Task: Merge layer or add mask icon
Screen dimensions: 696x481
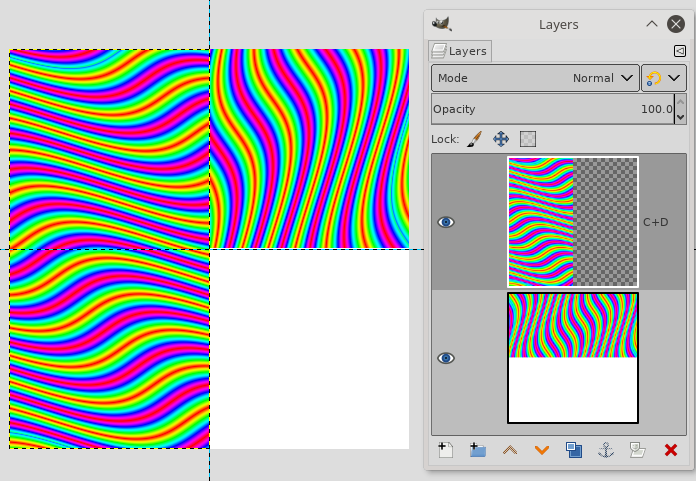Action: point(638,450)
